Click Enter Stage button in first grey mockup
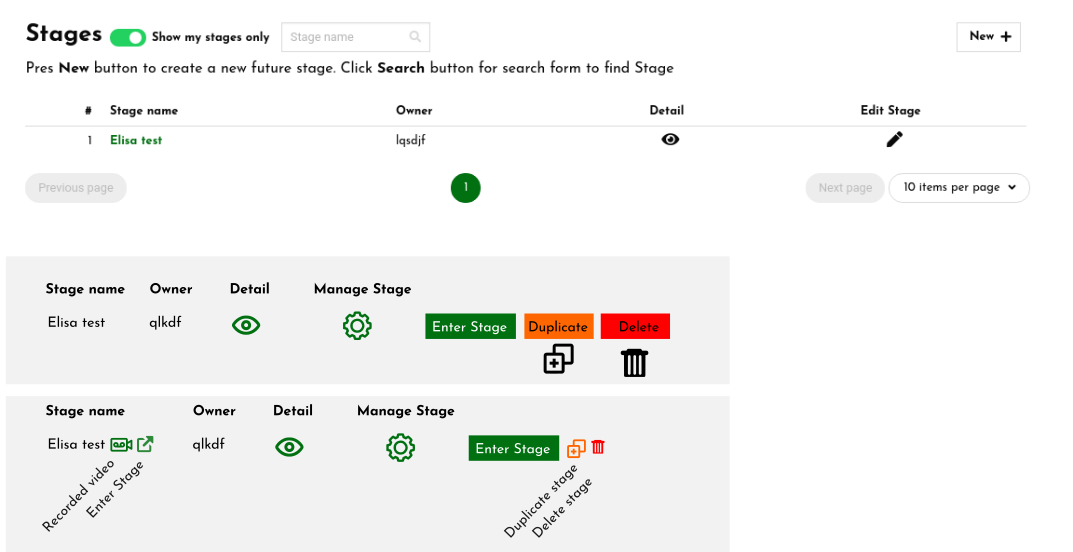The width and height of the screenshot is (1073, 552). (470, 326)
